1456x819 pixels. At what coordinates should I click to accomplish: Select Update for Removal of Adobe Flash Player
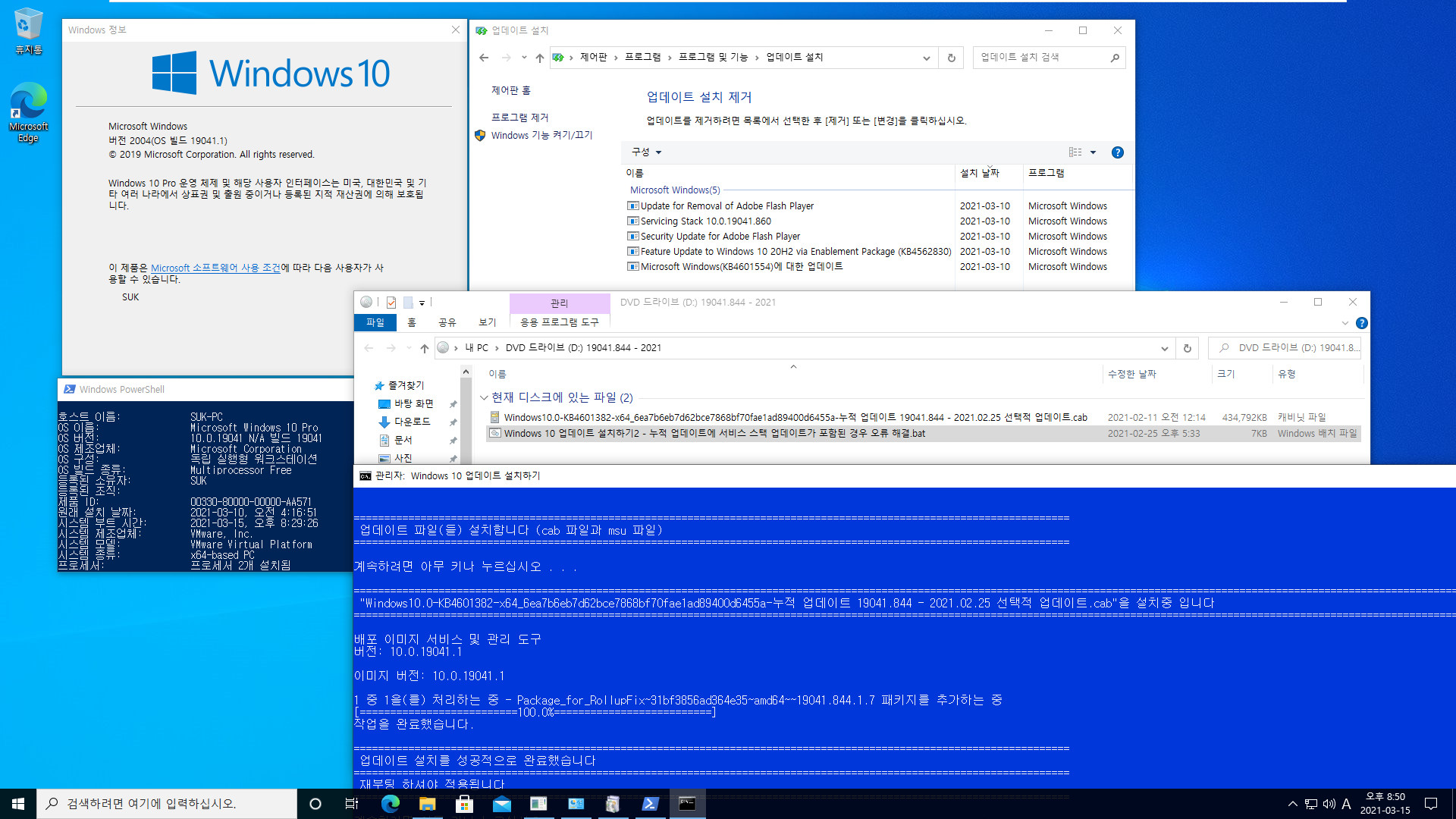click(726, 206)
